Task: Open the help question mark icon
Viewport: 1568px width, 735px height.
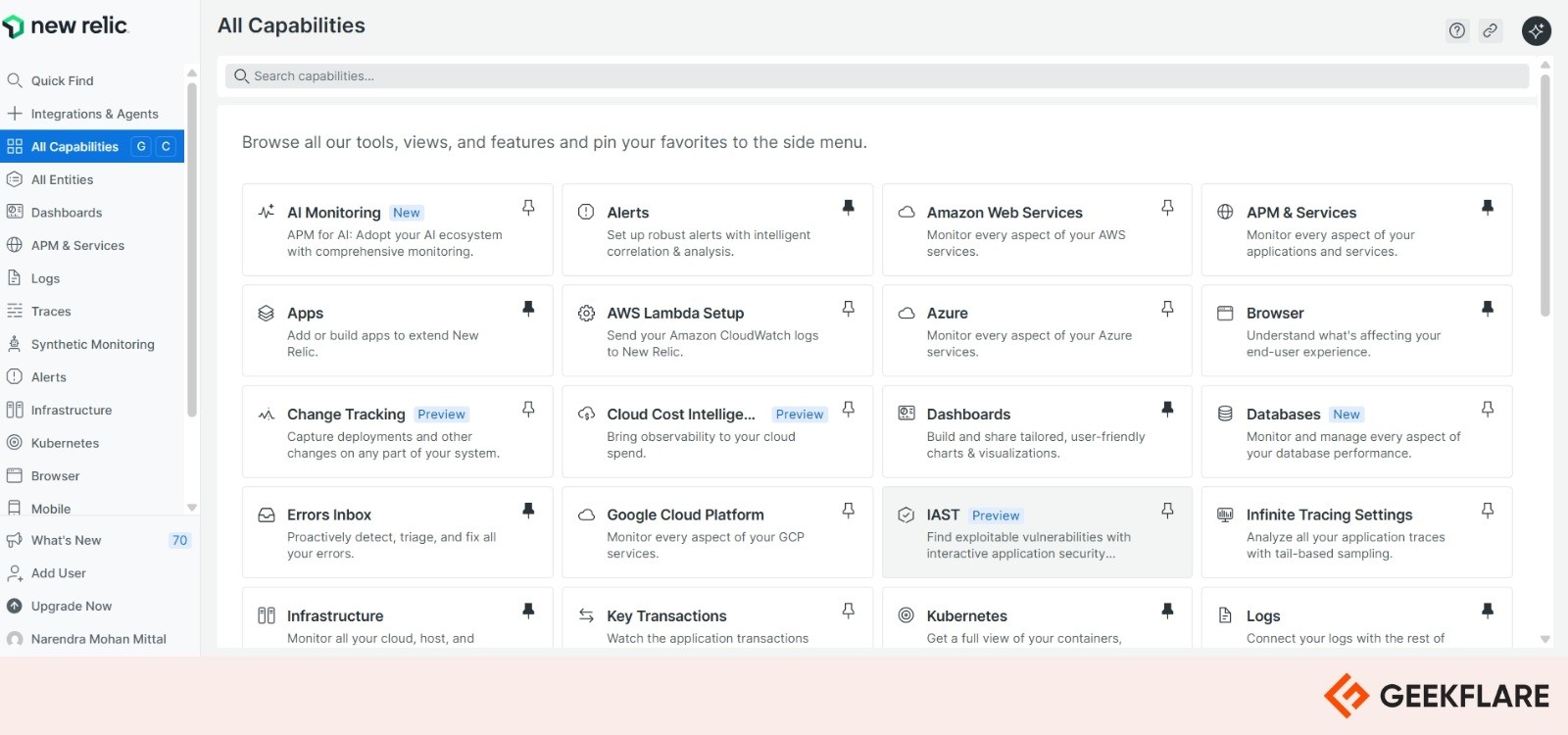Action: (x=1457, y=30)
